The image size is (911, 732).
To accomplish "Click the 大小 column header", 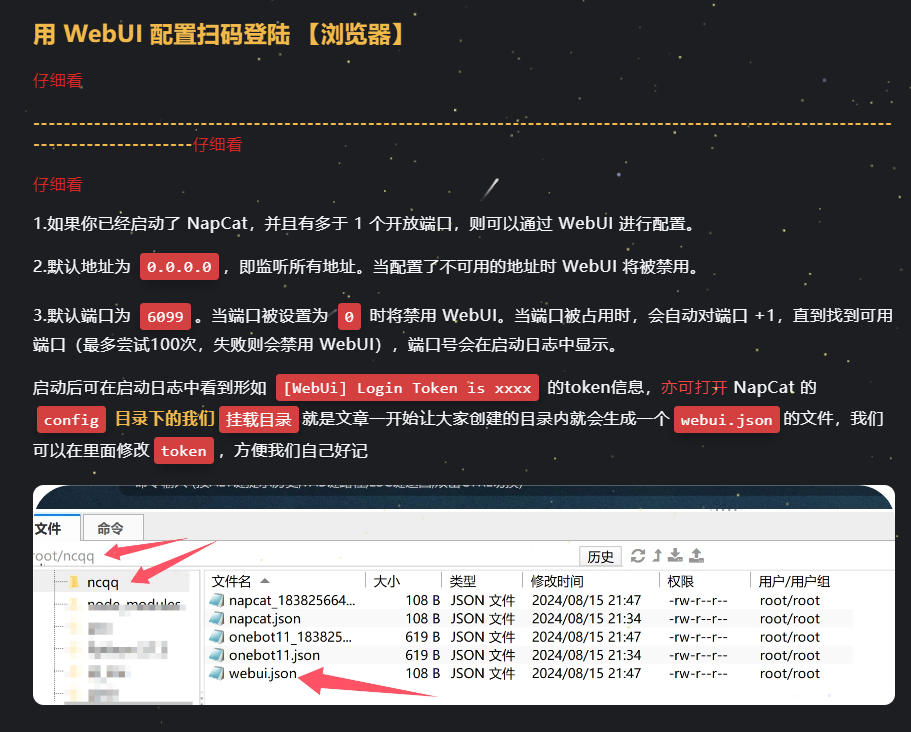I will point(386,581).
